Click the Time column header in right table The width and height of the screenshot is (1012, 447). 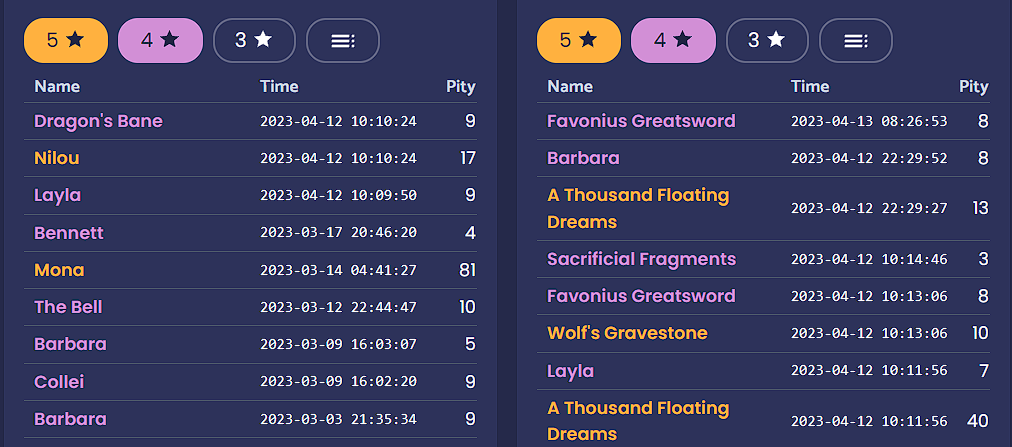pyautogui.click(x=810, y=86)
